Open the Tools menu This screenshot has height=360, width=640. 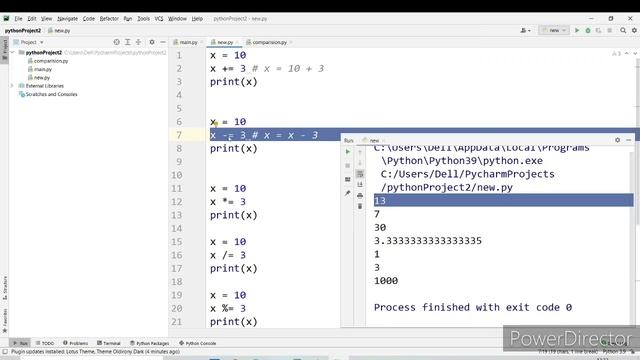(143, 19)
